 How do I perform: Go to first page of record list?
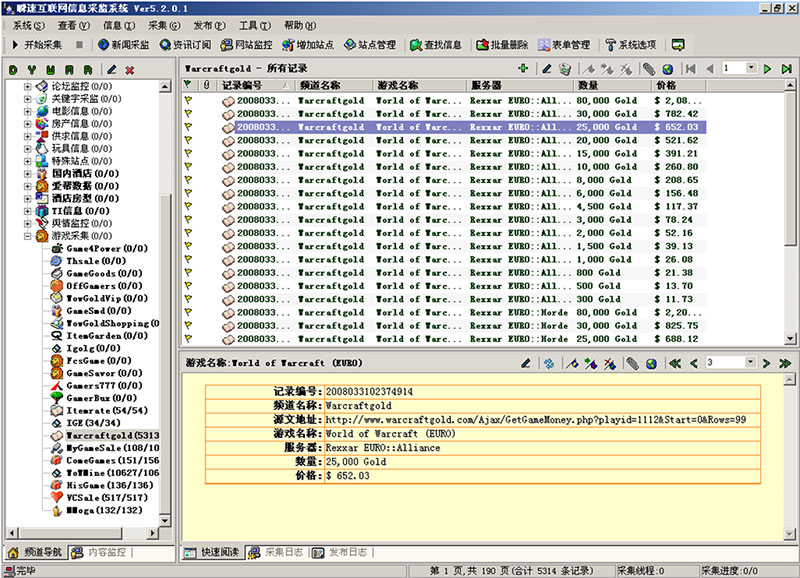point(691,68)
